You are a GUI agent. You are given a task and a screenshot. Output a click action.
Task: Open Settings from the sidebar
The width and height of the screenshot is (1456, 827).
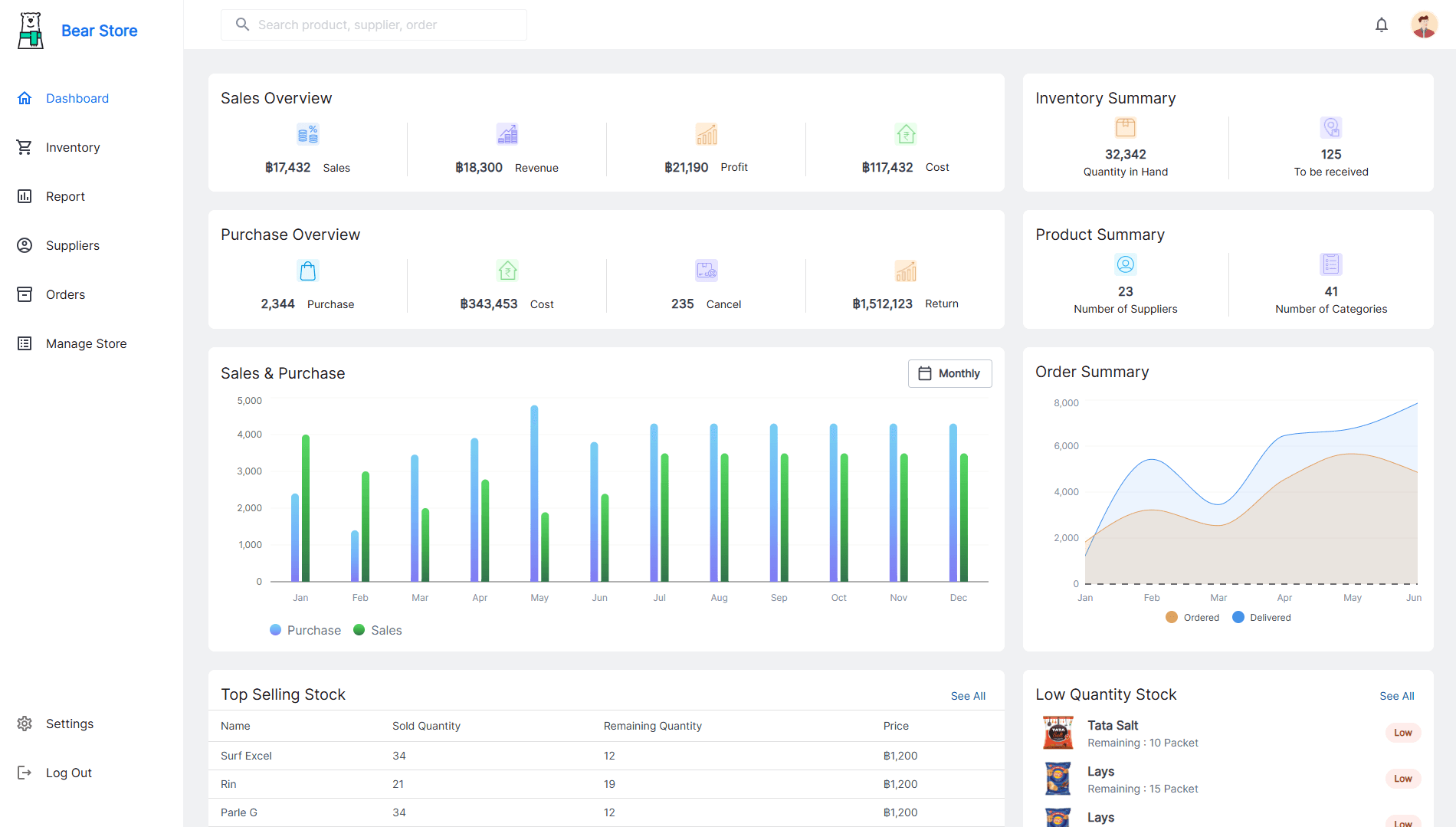tap(70, 724)
